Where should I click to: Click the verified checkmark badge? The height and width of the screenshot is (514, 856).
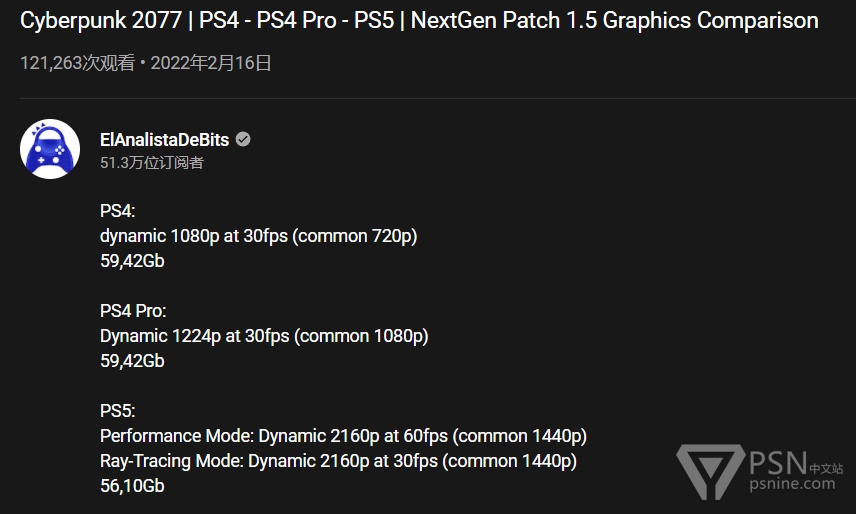pyautogui.click(x=243, y=140)
